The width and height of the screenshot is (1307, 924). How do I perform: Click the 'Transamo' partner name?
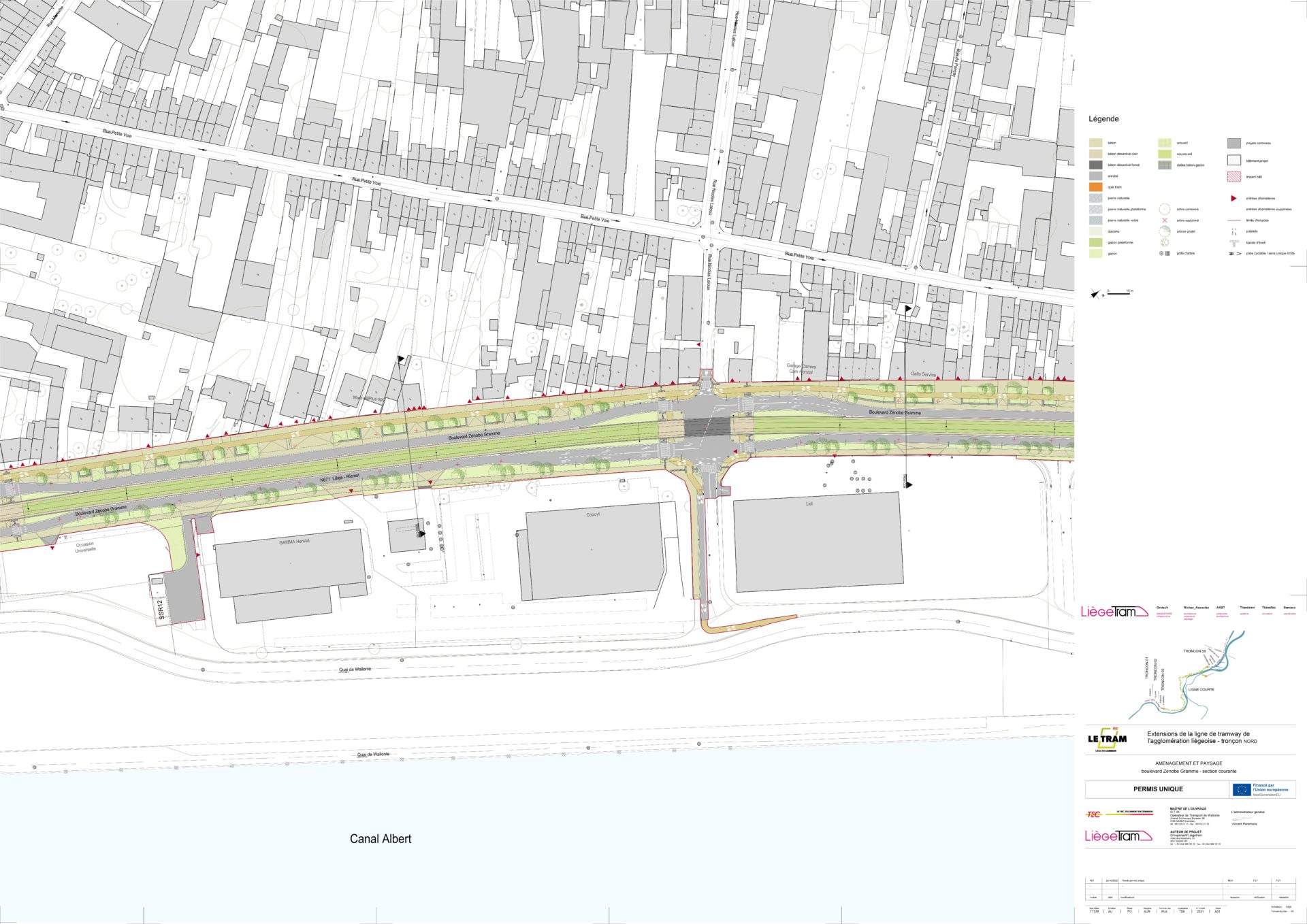click(1247, 608)
